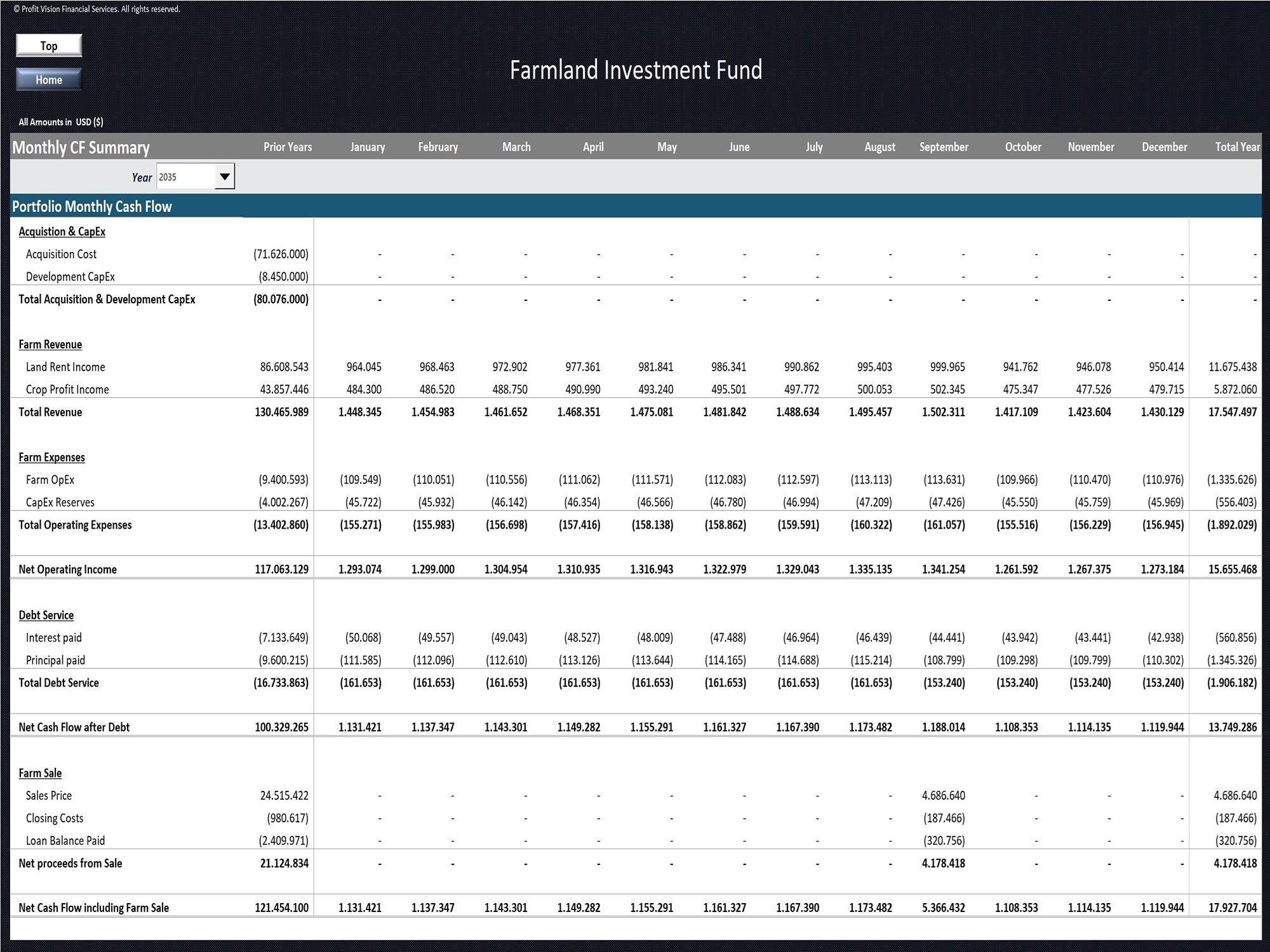Select September Net Cash Flow including Farm Sale
This screenshot has width=1270, height=952.
[x=944, y=908]
